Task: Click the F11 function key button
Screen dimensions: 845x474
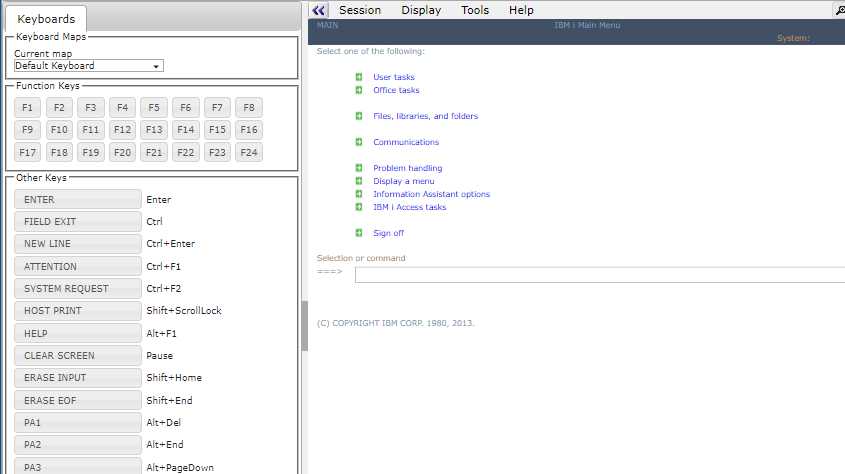Action: coord(91,130)
